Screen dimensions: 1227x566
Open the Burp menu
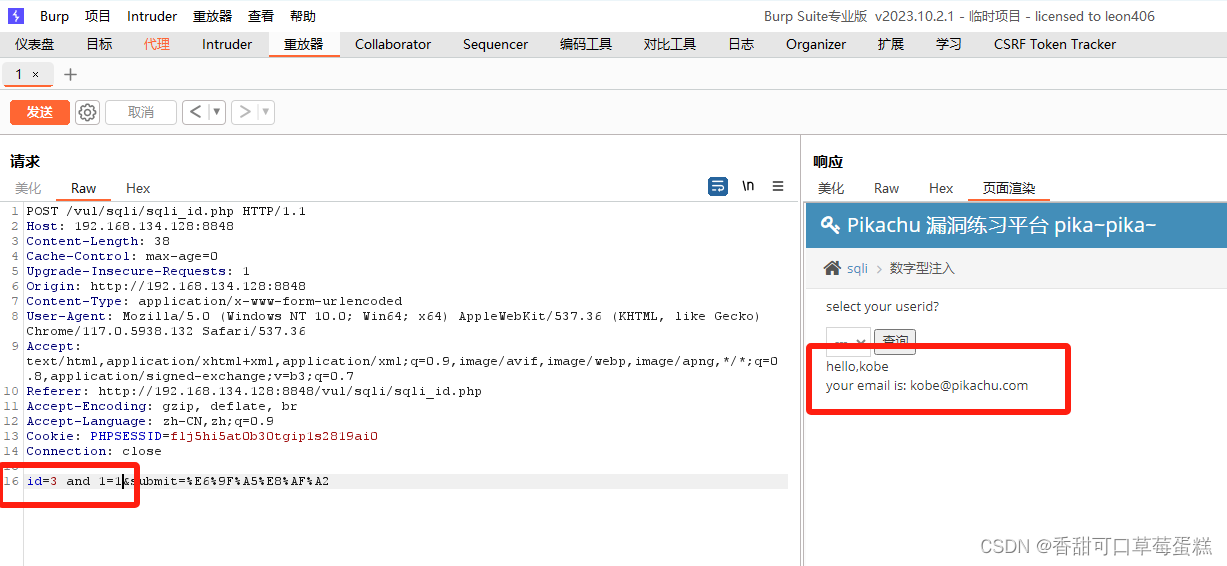pyautogui.click(x=55, y=16)
